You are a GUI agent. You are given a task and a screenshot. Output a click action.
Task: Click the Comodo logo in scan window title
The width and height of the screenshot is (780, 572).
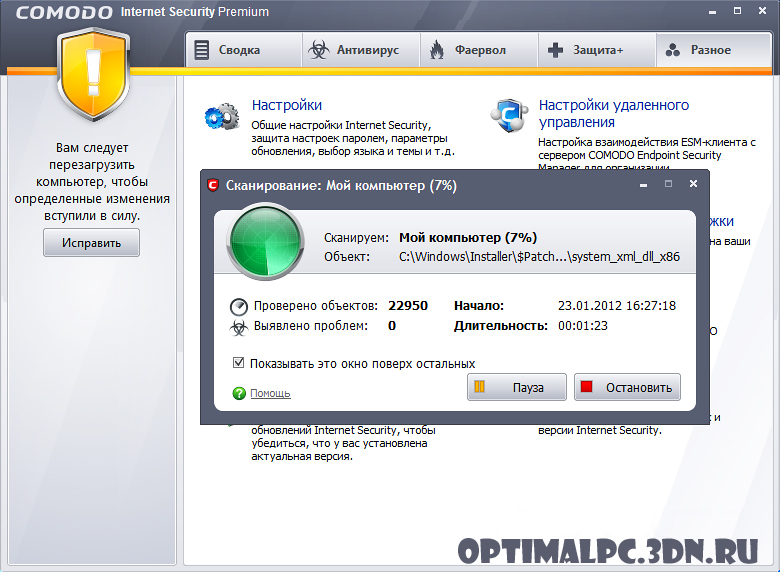click(x=213, y=186)
